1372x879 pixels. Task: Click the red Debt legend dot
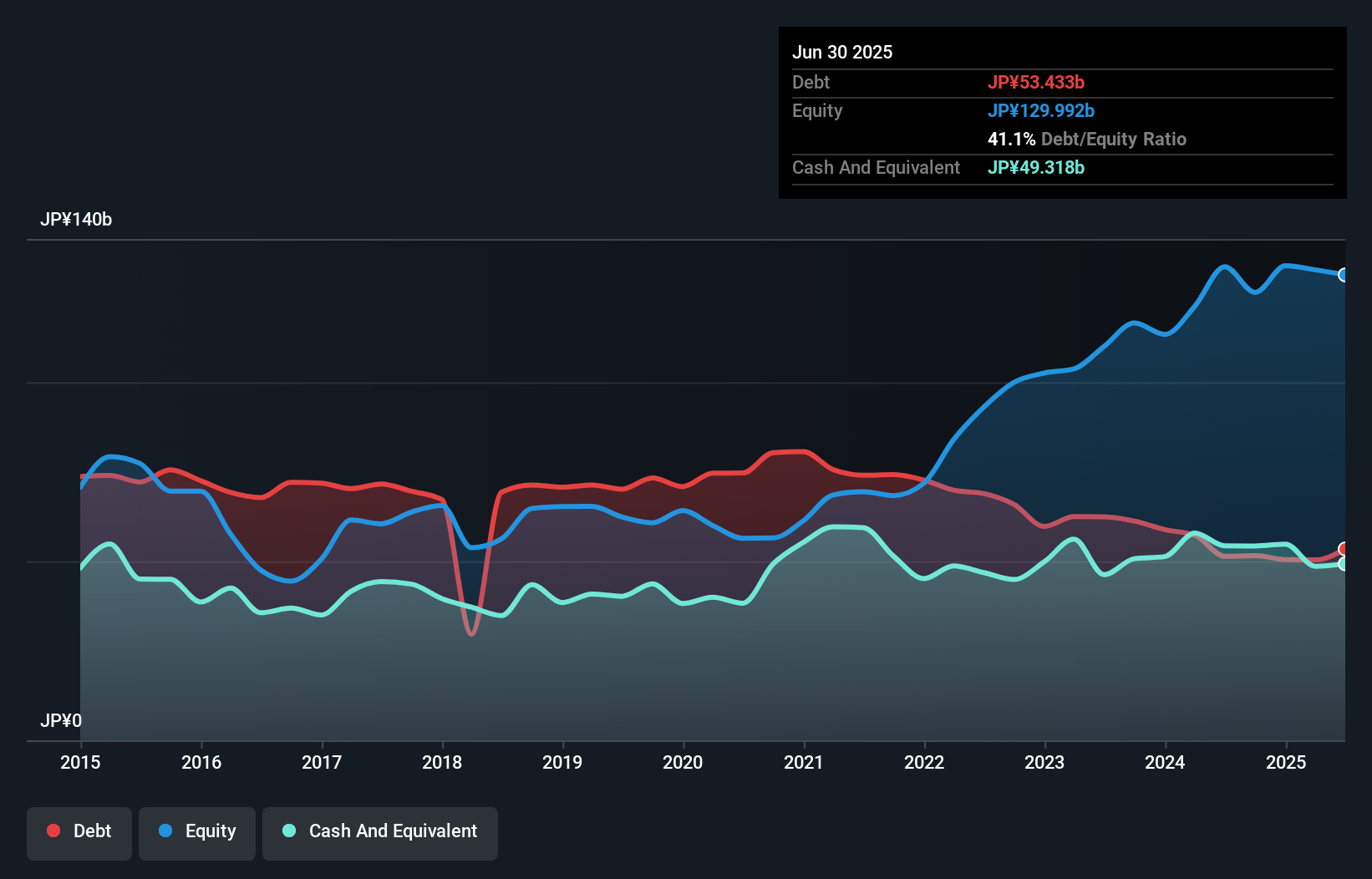coord(53,831)
